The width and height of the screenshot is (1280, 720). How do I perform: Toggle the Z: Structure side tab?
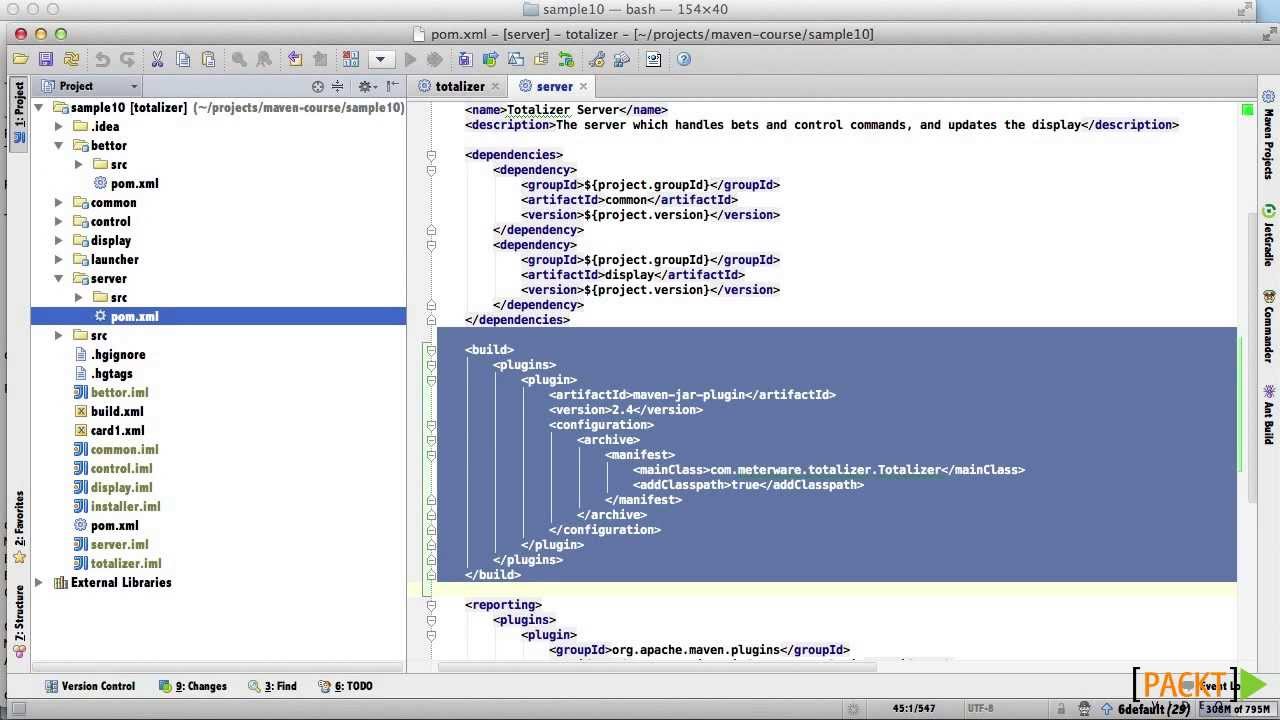pyautogui.click(x=19, y=621)
